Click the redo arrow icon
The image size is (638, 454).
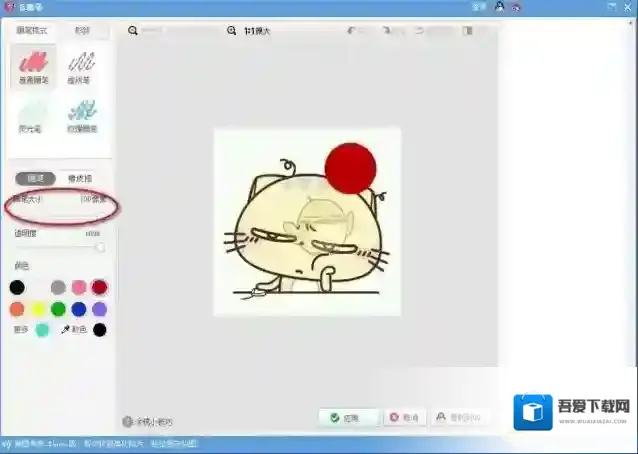[386, 31]
